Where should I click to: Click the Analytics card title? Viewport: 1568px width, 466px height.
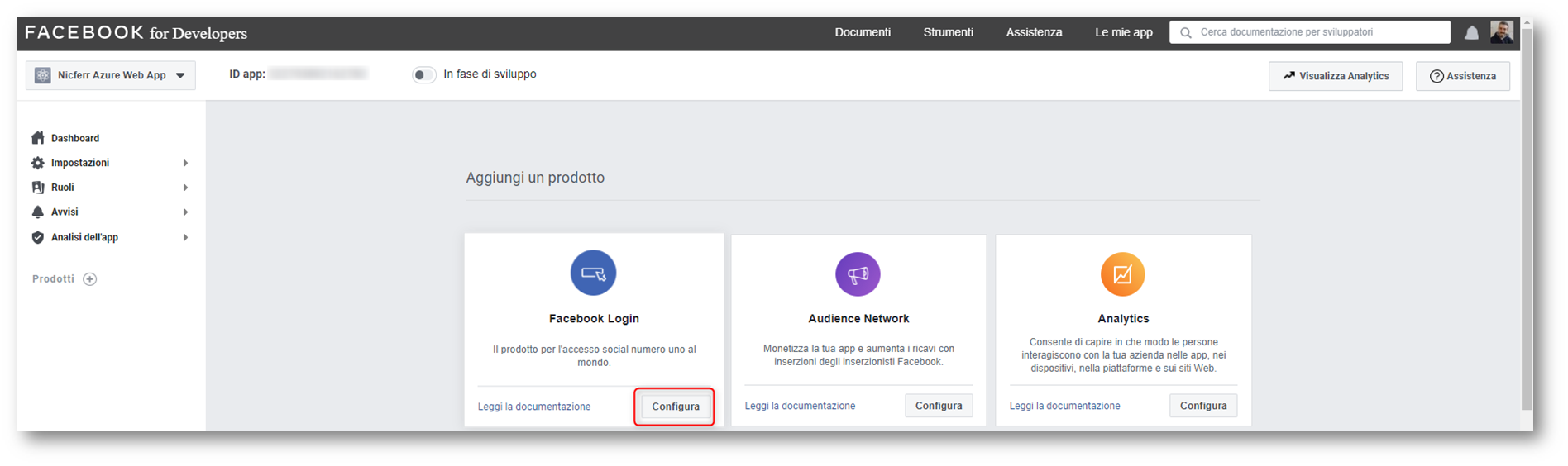pyautogui.click(x=1123, y=319)
